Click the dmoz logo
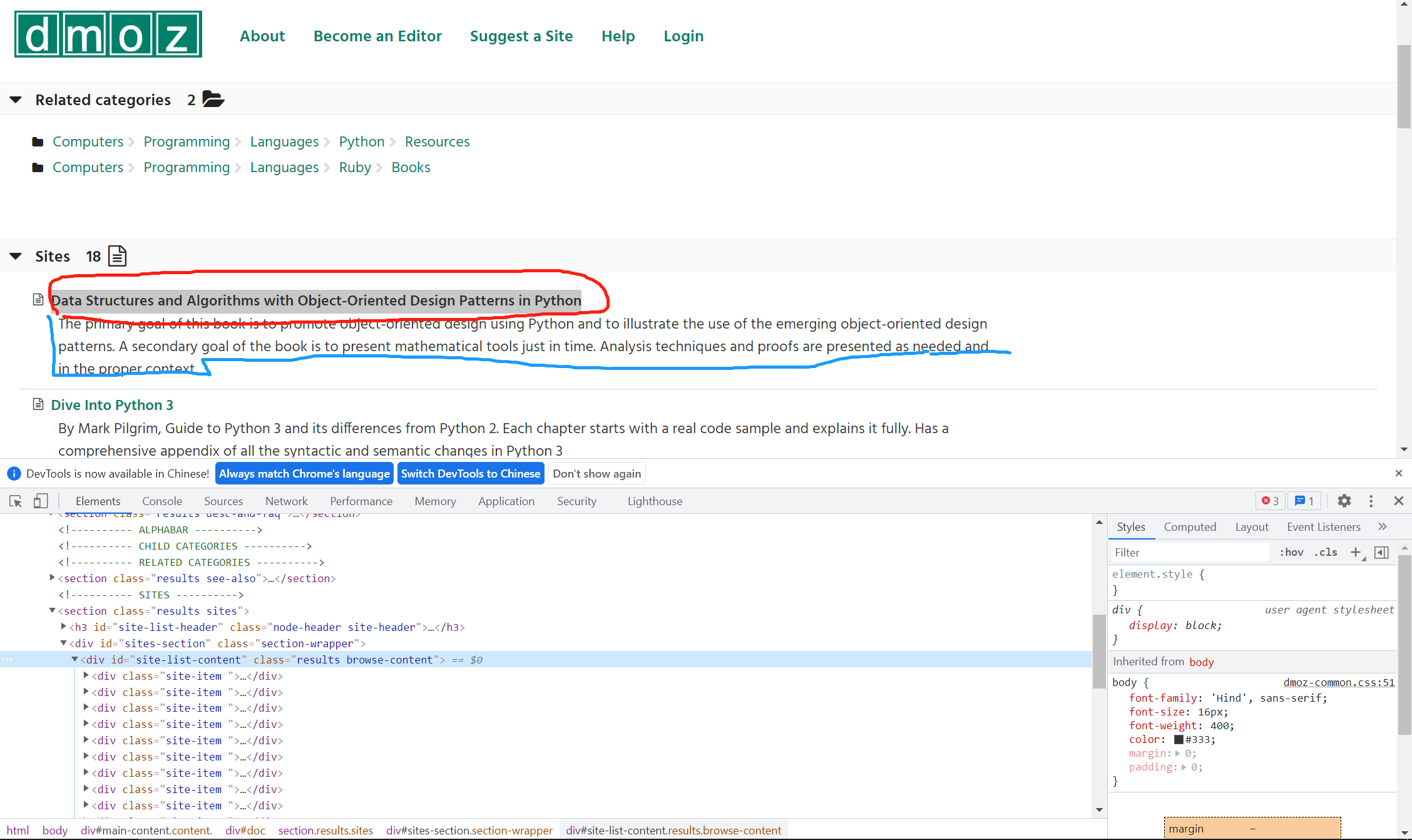The width and height of the screenshot is (1412, 840). [x=108, y=34]
